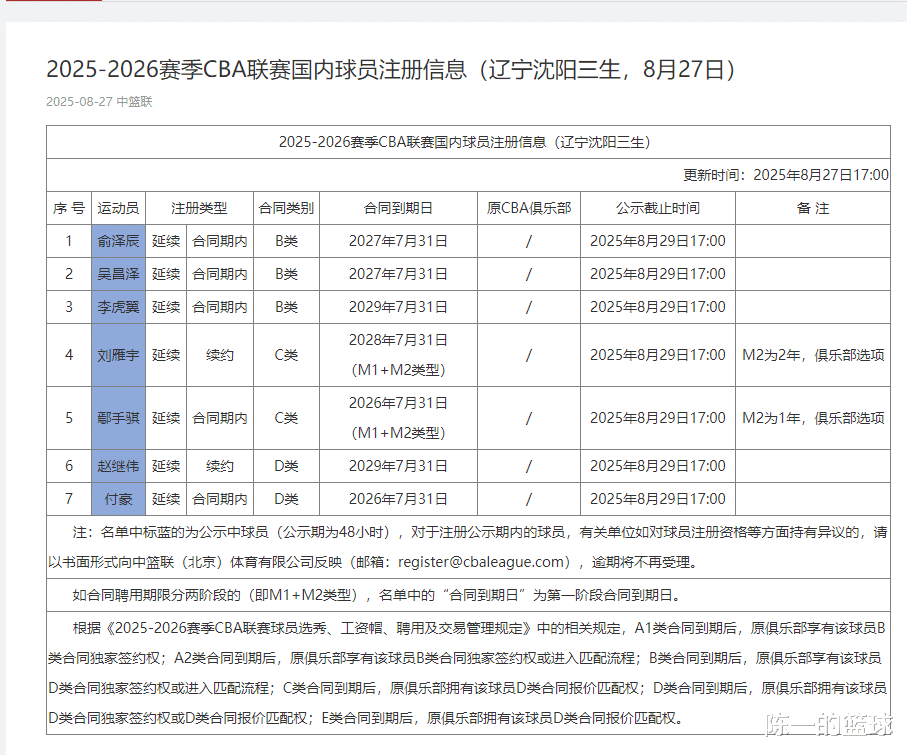The height and width of the screenshot is (755, 907).
Task: Select player name 李虎翼
Action: click(x=118, y=307)
